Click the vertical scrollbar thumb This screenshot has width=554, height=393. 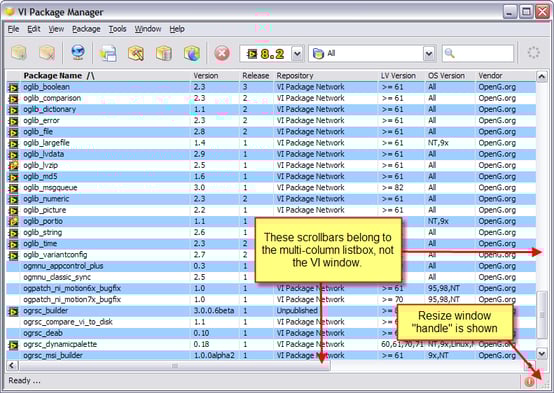click(542, 314)
